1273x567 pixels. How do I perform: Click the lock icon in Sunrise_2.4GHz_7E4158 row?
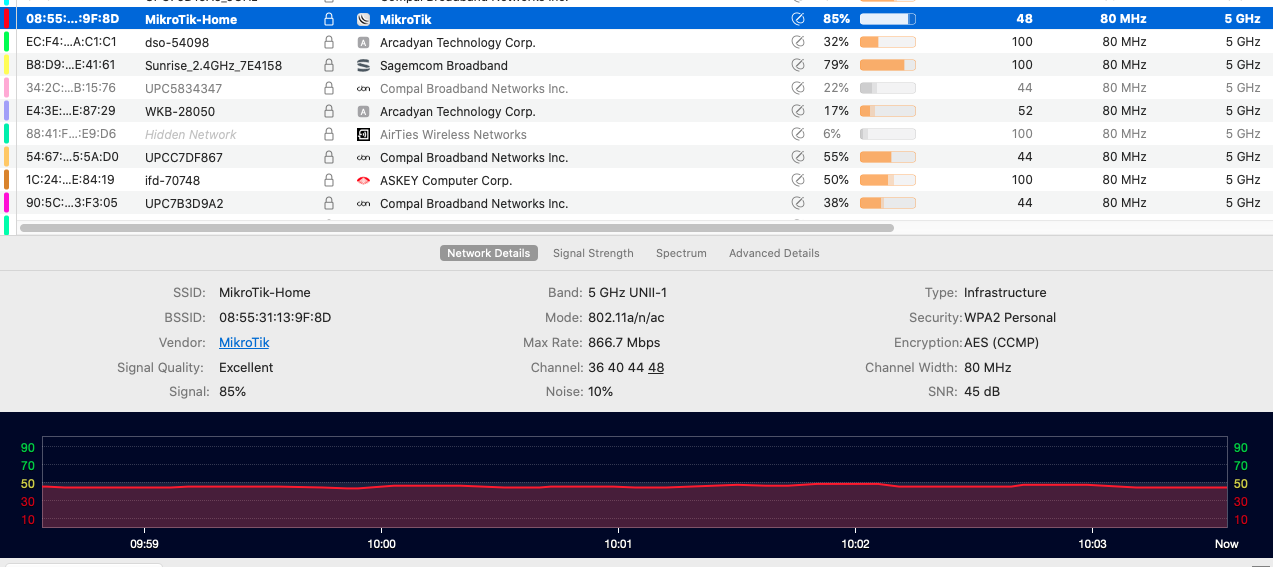pyautogui.click(x=329, y=65)
